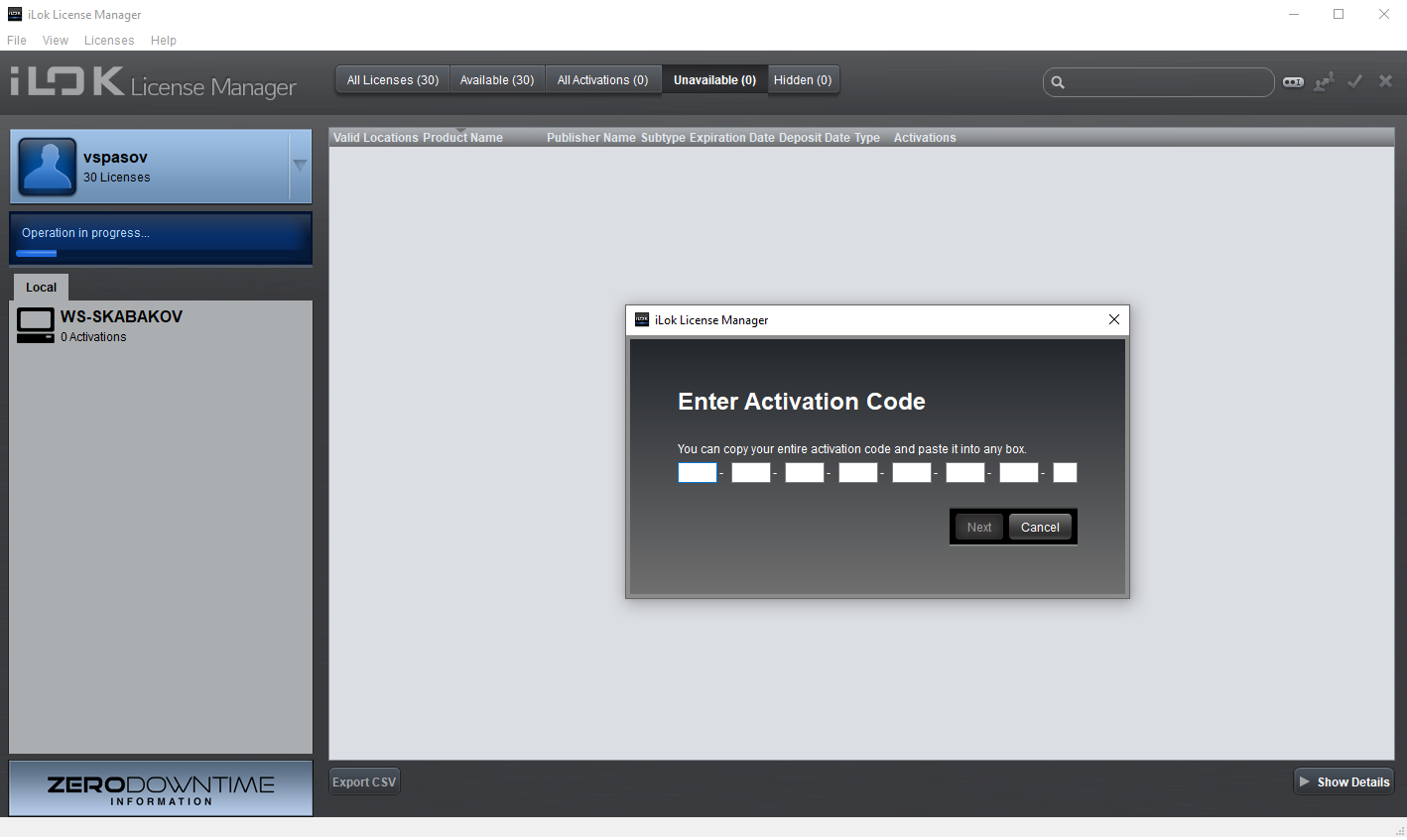Click the '0 Activations' text under WS-SKABAKOV
Image resolution: width=1407 pixels, height=840 pixels.
93,337
